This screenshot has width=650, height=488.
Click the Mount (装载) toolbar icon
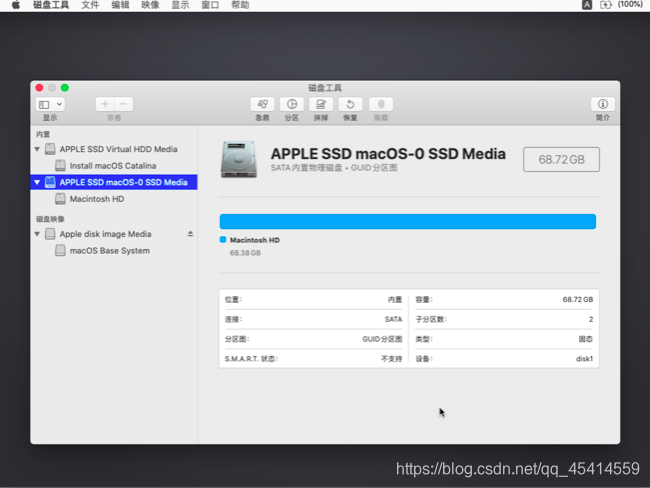click(381, 104)
